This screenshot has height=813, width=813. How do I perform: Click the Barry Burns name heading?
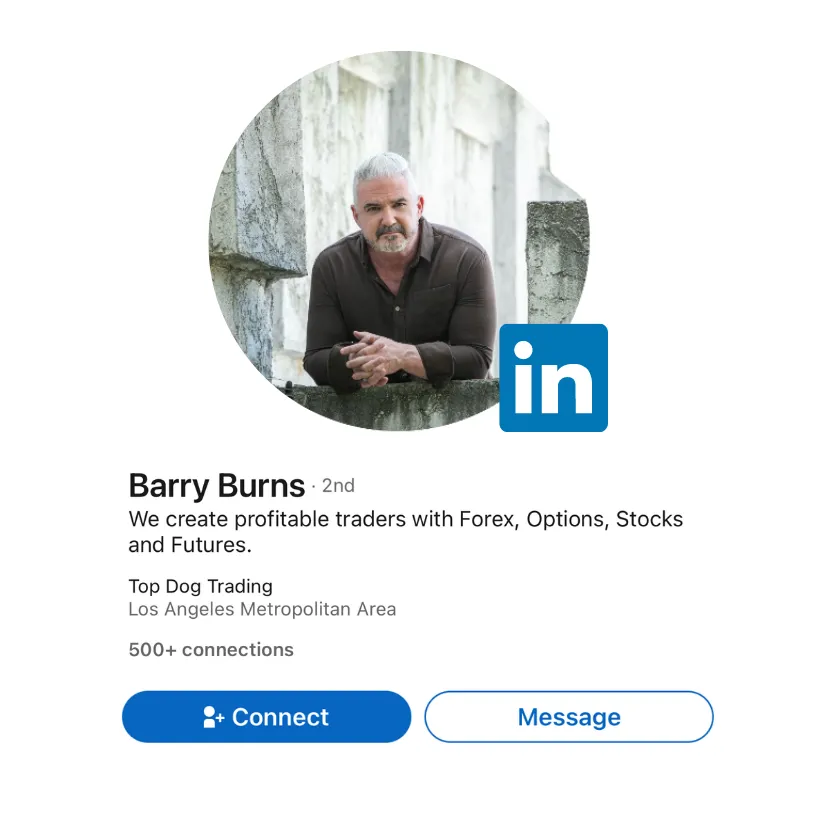click(217, 486)
